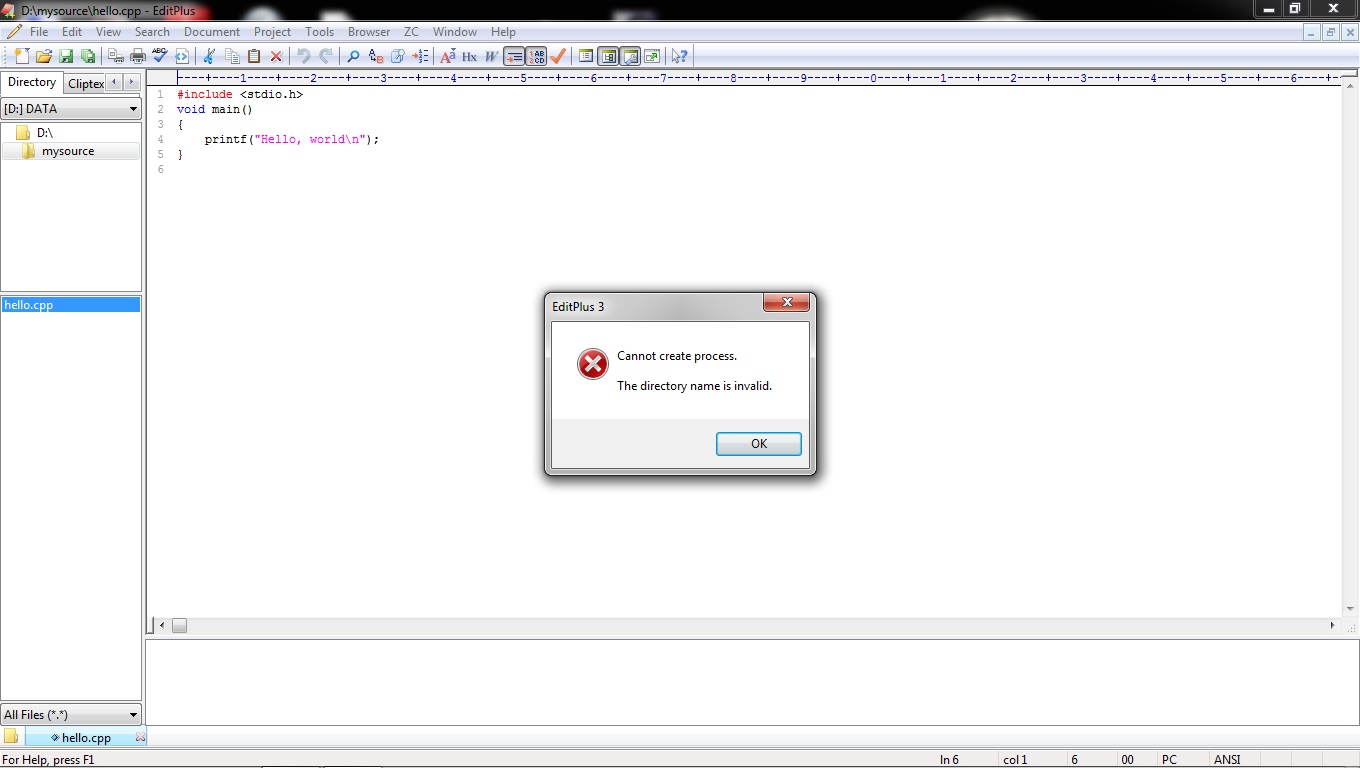Screen dimensions: 1360x768
Task: Click the Print icon in the toolbar
Action: tap(138, 56)
